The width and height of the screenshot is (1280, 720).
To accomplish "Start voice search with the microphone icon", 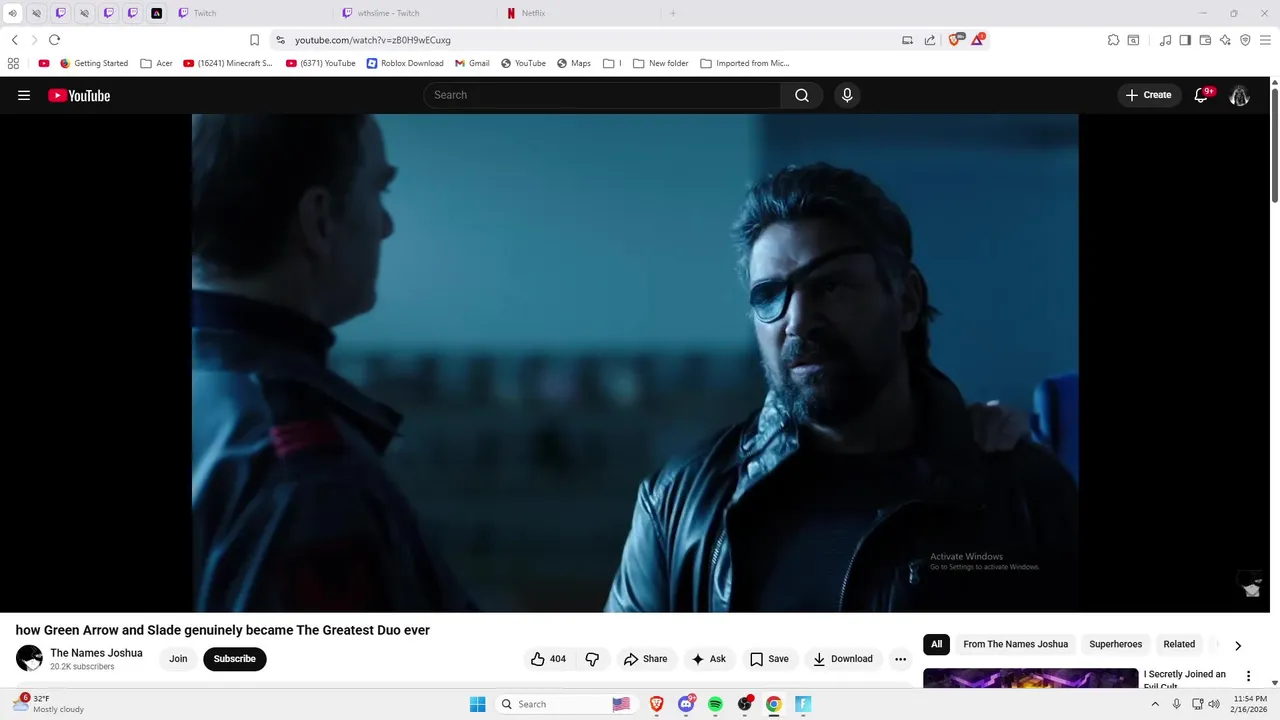I will [847, 95].
